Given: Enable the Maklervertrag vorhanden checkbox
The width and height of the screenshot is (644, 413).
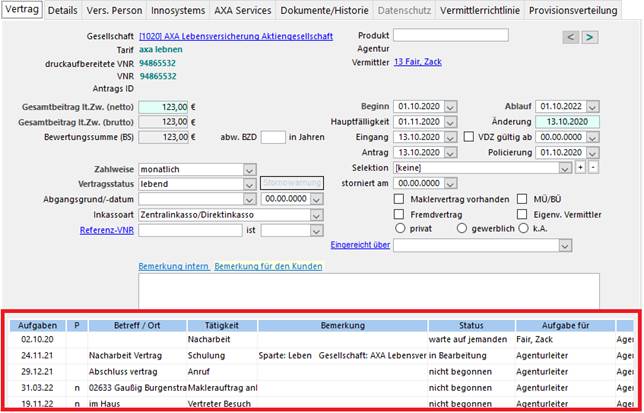Looking at the screenshot, I should click(401, 199).
